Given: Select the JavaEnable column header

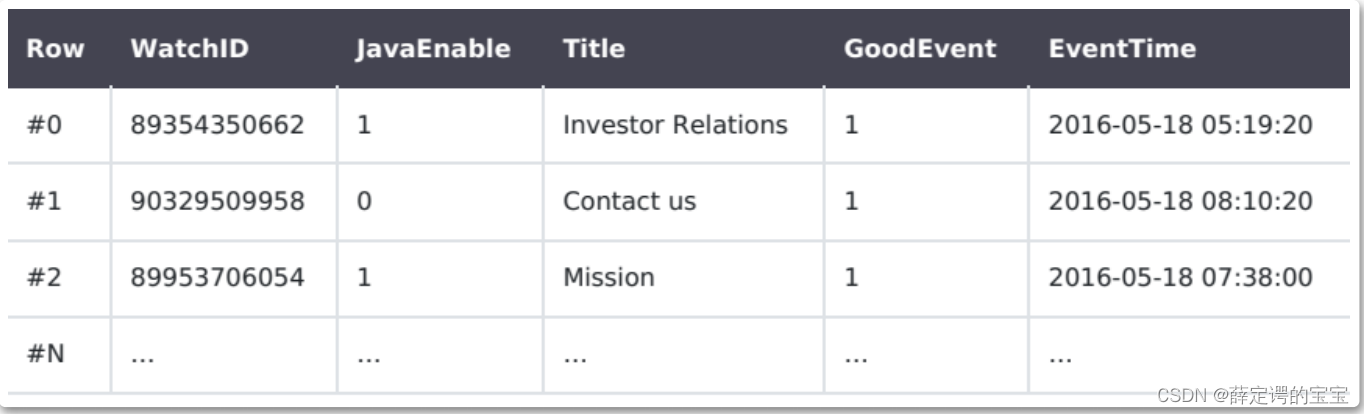Looking at the screenshot, I should 432,49.
